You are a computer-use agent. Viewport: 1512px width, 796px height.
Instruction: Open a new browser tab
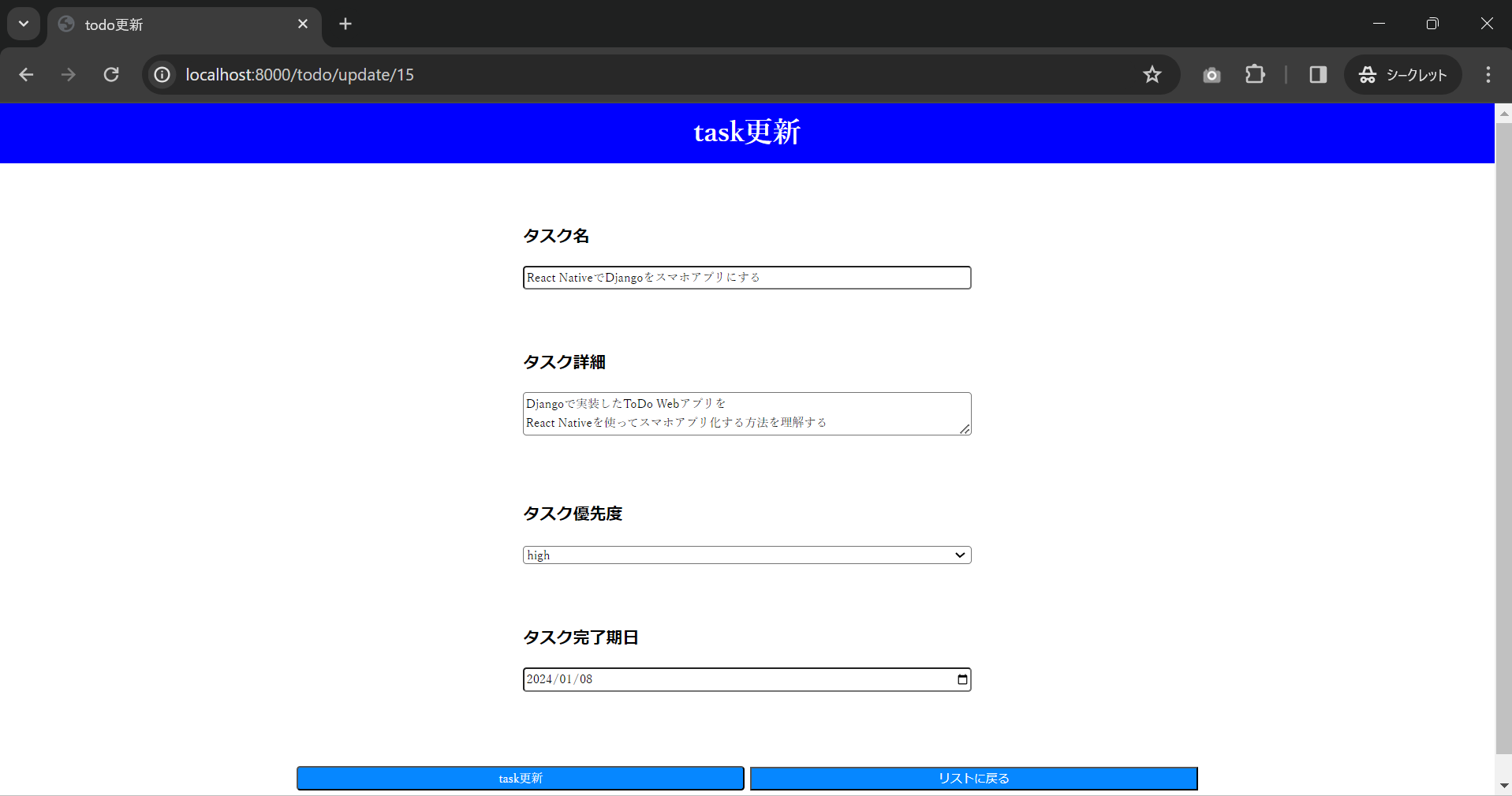pos(345,24)
